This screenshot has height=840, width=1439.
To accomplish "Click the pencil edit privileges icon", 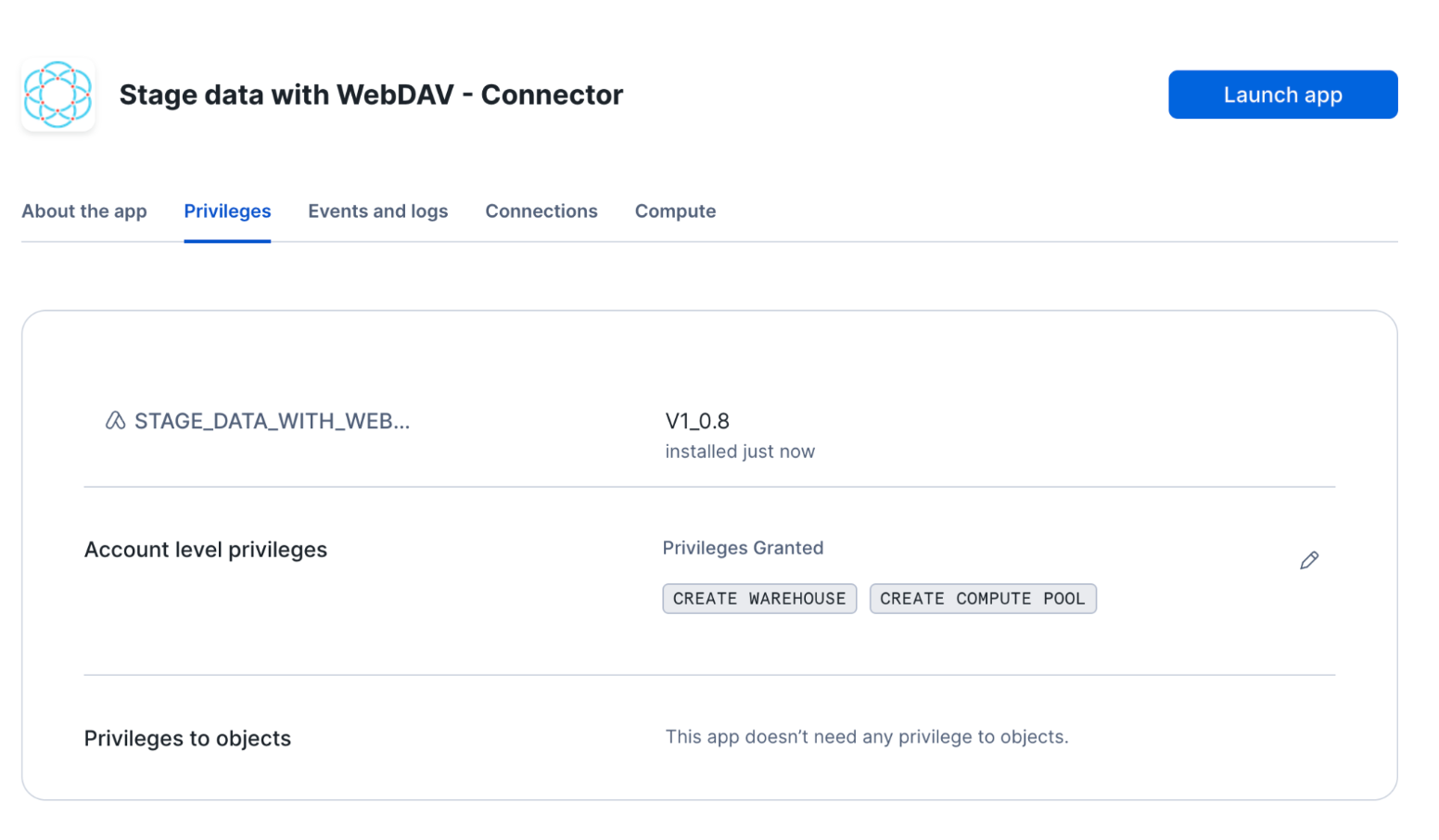I will [1308, 560].
